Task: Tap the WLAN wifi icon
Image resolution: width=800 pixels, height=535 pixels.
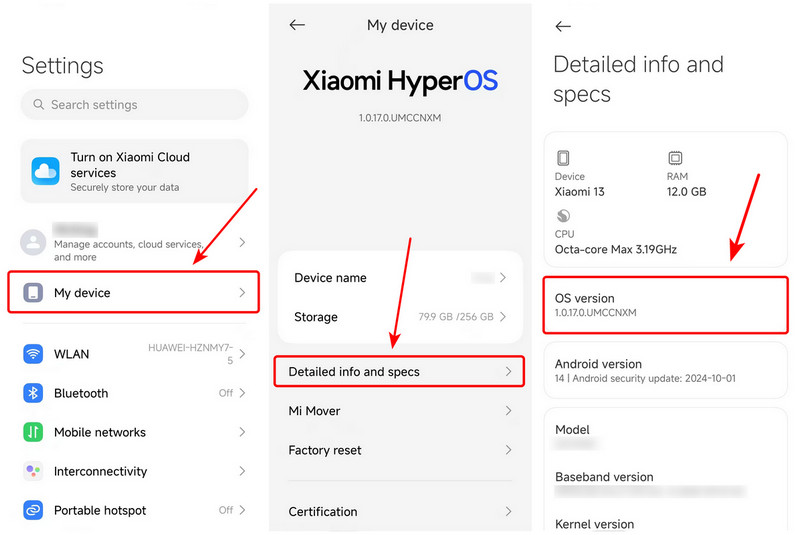Action: (33, 353)
